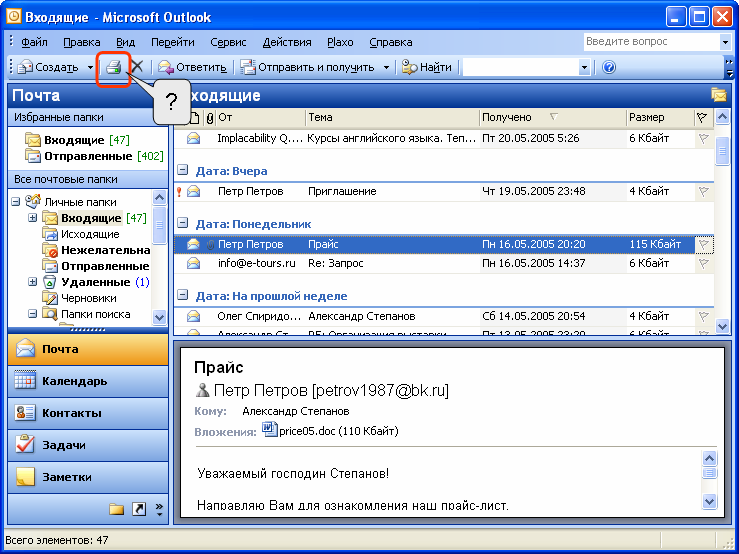Open the Действия menu
Screen dimensions: 739x554
[x=287, y=42]
